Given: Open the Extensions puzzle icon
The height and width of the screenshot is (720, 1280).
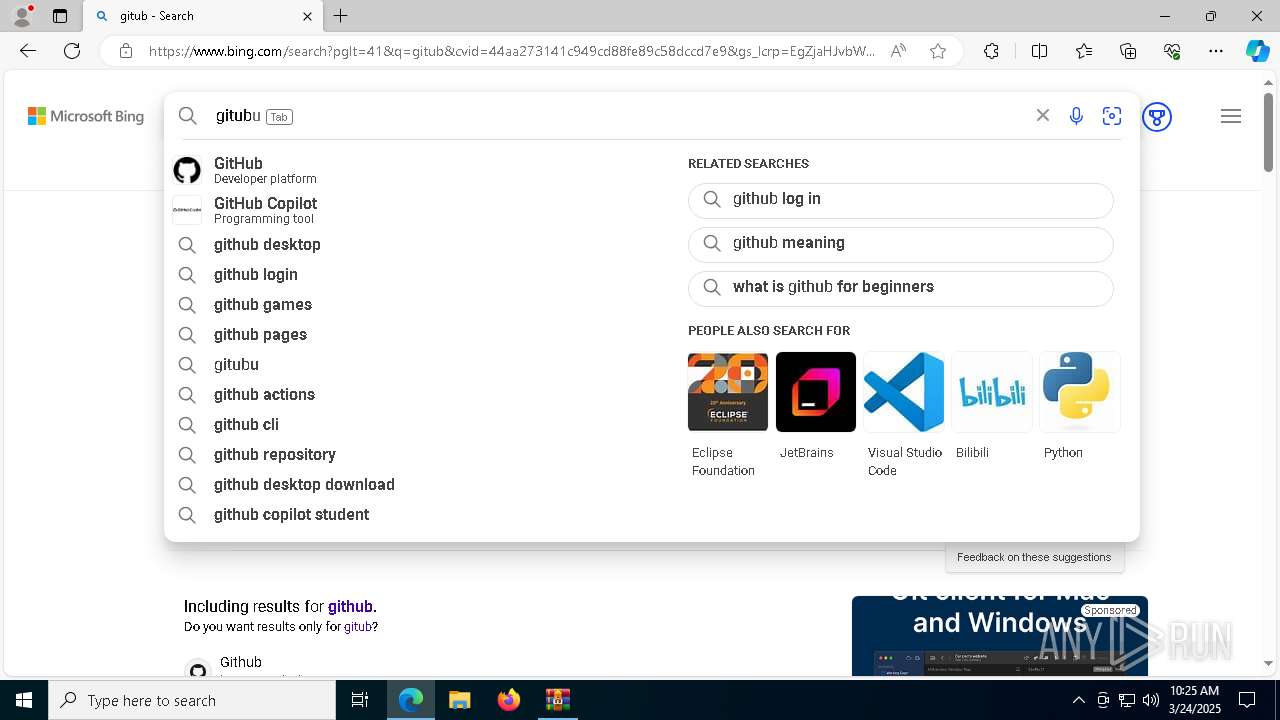Looking at the screenshot, I should (991, 51).
